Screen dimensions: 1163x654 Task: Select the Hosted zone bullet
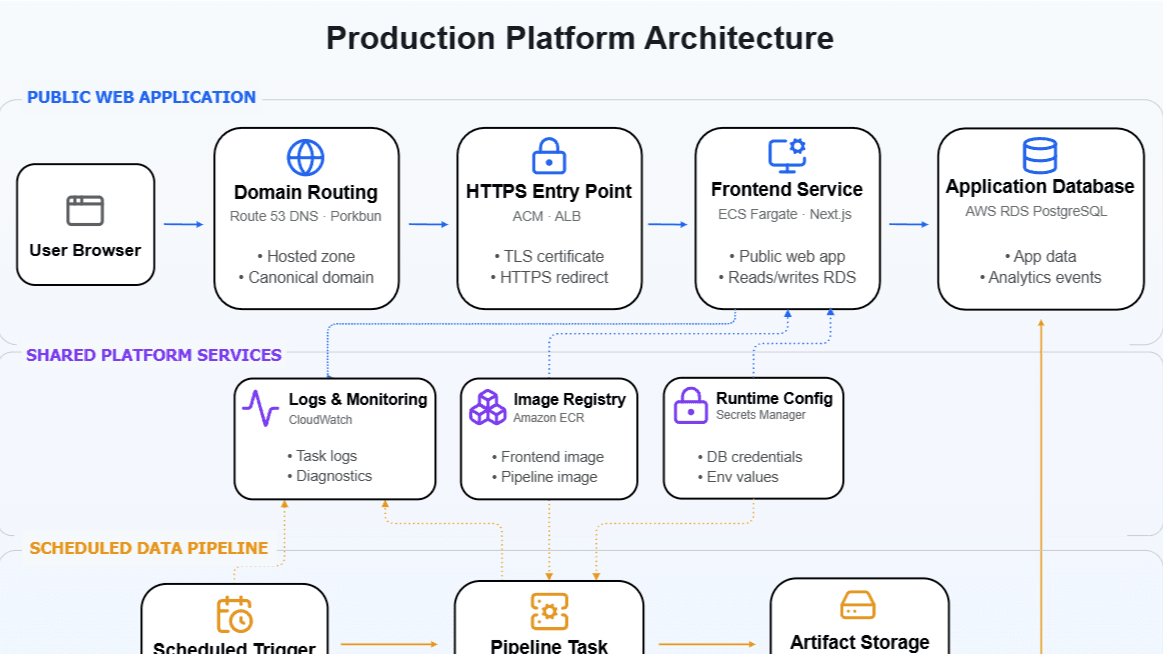(x=306, y=257)
